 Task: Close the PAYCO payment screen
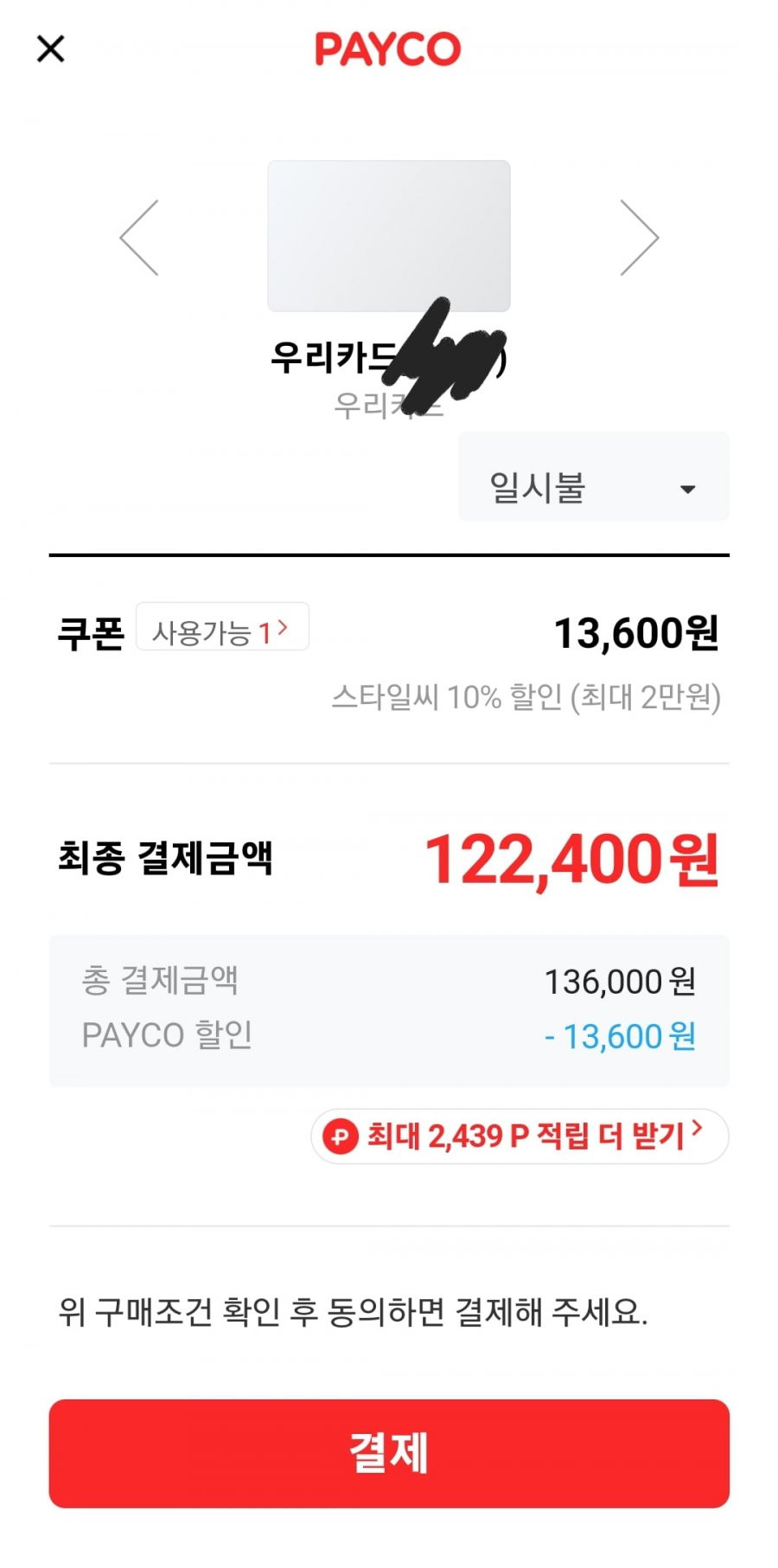click(x=51, y=48)
